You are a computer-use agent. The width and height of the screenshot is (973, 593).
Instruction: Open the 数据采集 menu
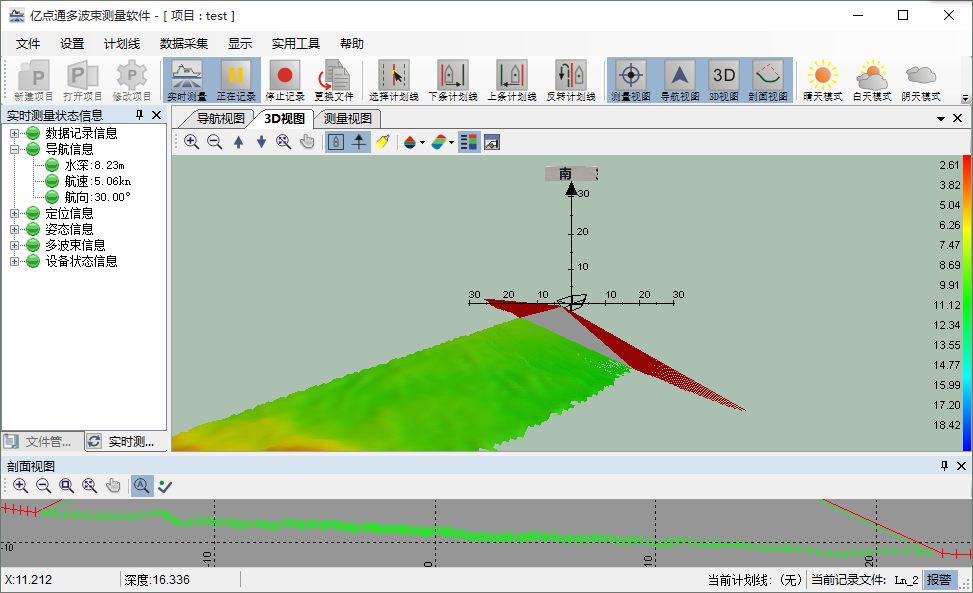pos(184,43)
